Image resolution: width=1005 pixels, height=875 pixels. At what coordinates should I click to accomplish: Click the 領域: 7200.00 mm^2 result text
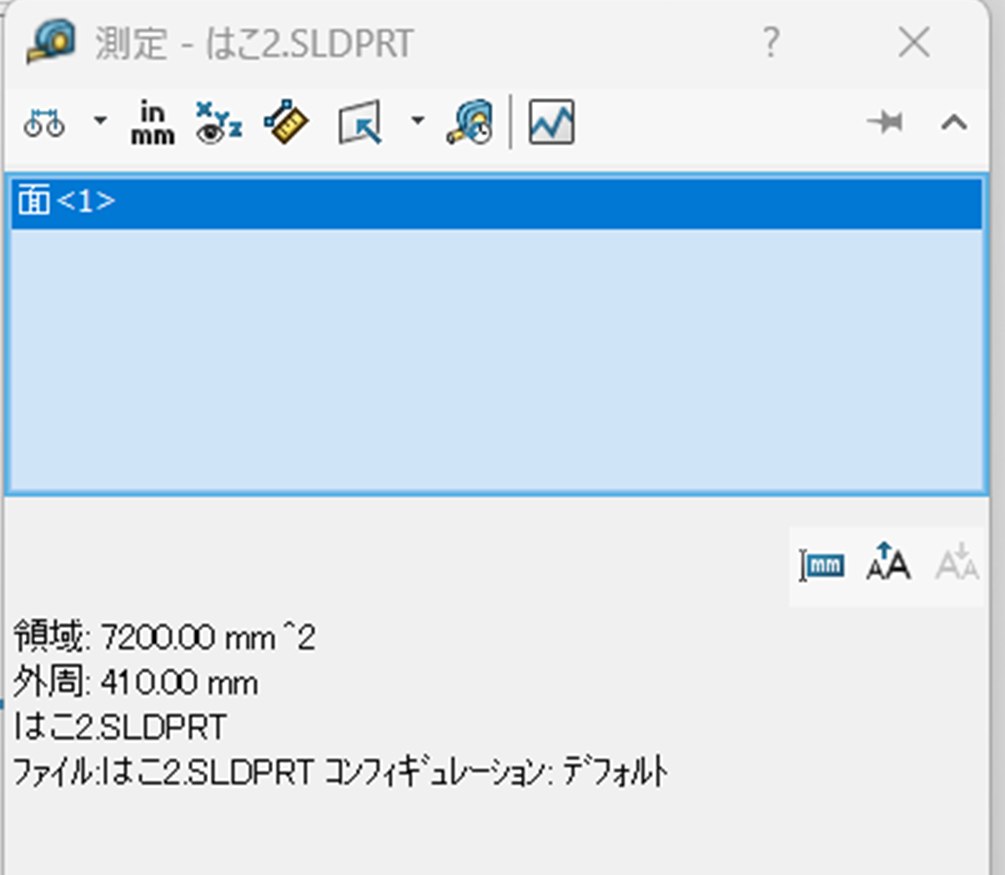click(x=164, y=637)
